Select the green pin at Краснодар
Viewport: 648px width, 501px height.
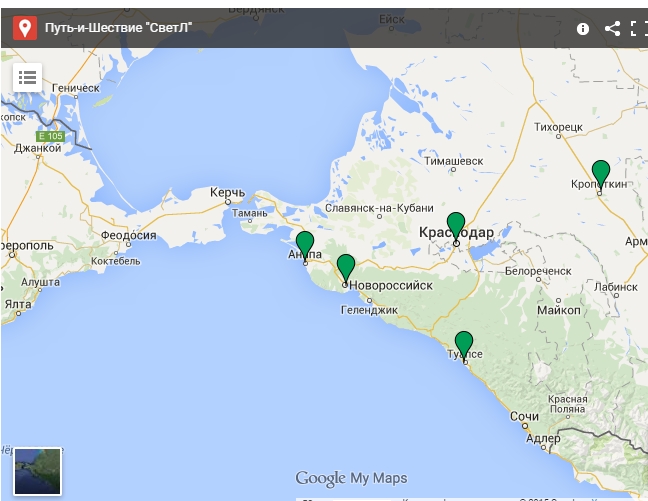pyautogui.click(x=456, y=226)
